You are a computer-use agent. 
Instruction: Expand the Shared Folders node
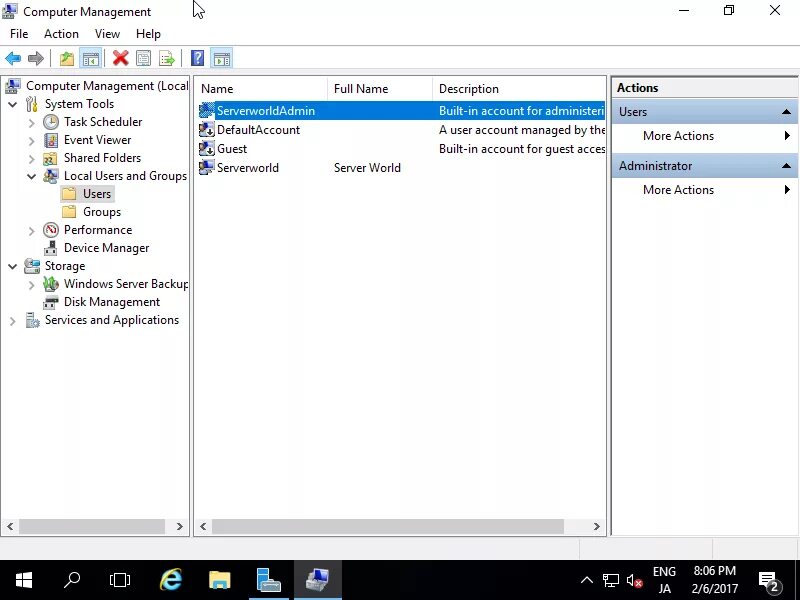click(32, 159)
